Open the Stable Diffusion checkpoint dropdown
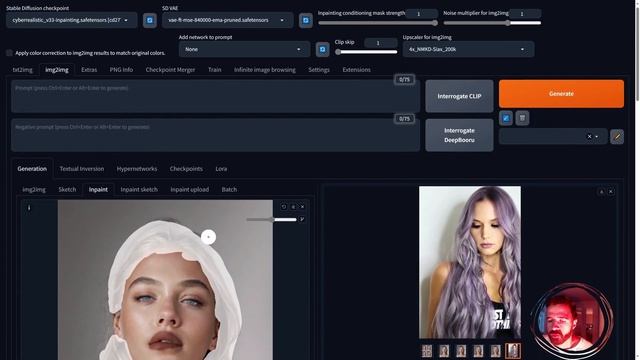The height and width of the screenshot is (360, 640). point(71,20)
